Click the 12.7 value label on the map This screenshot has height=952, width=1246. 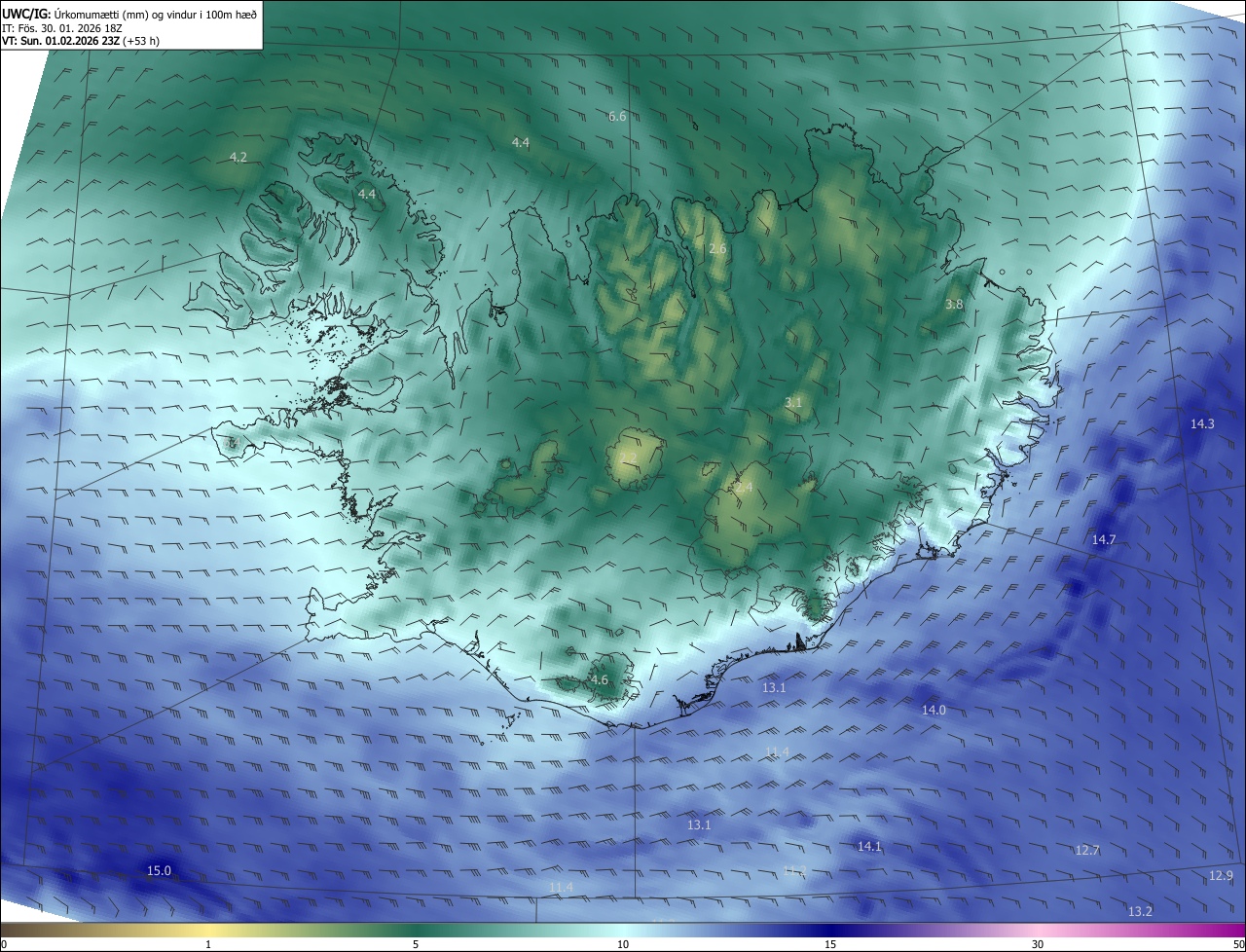pyautogui.click(x=1087, y=850)
